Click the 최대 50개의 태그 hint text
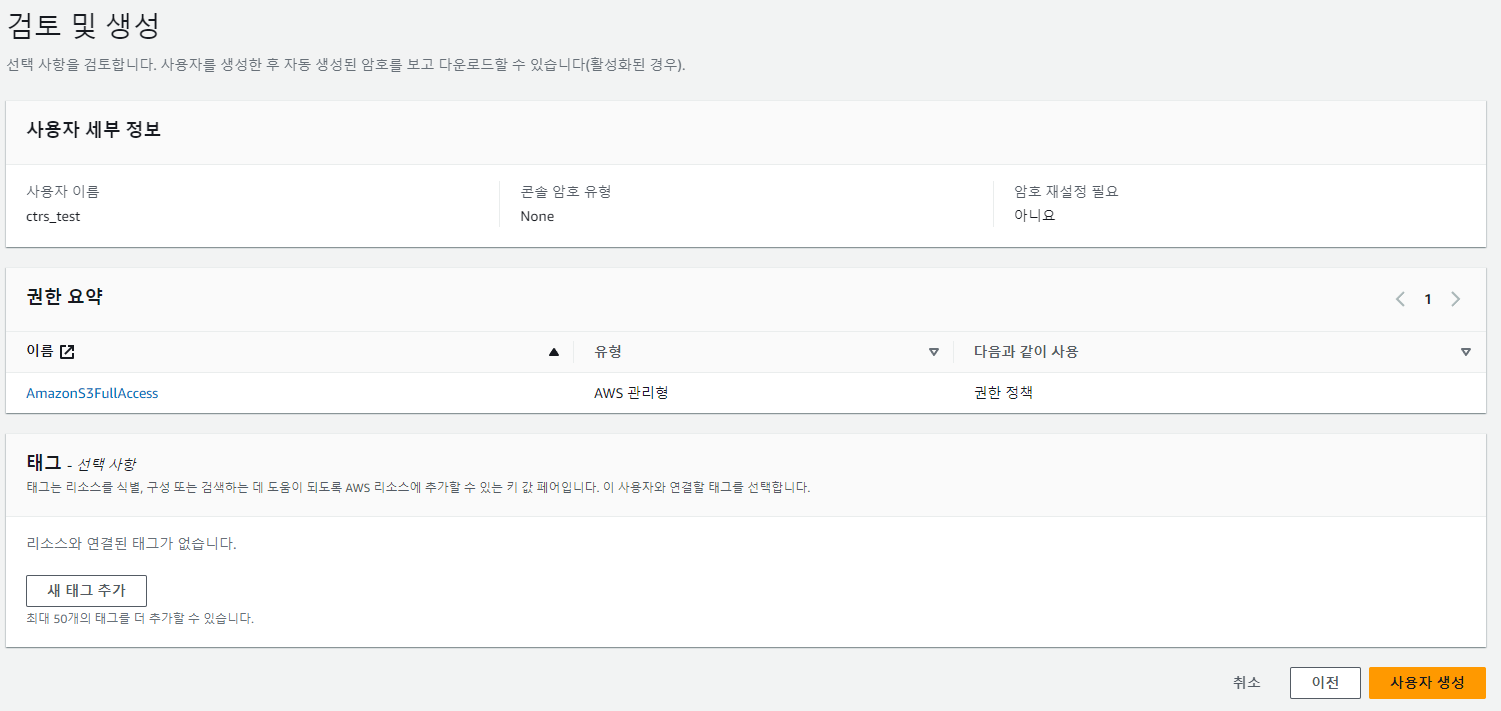This screenshot has height=711, width=1501. pos(140,619)
